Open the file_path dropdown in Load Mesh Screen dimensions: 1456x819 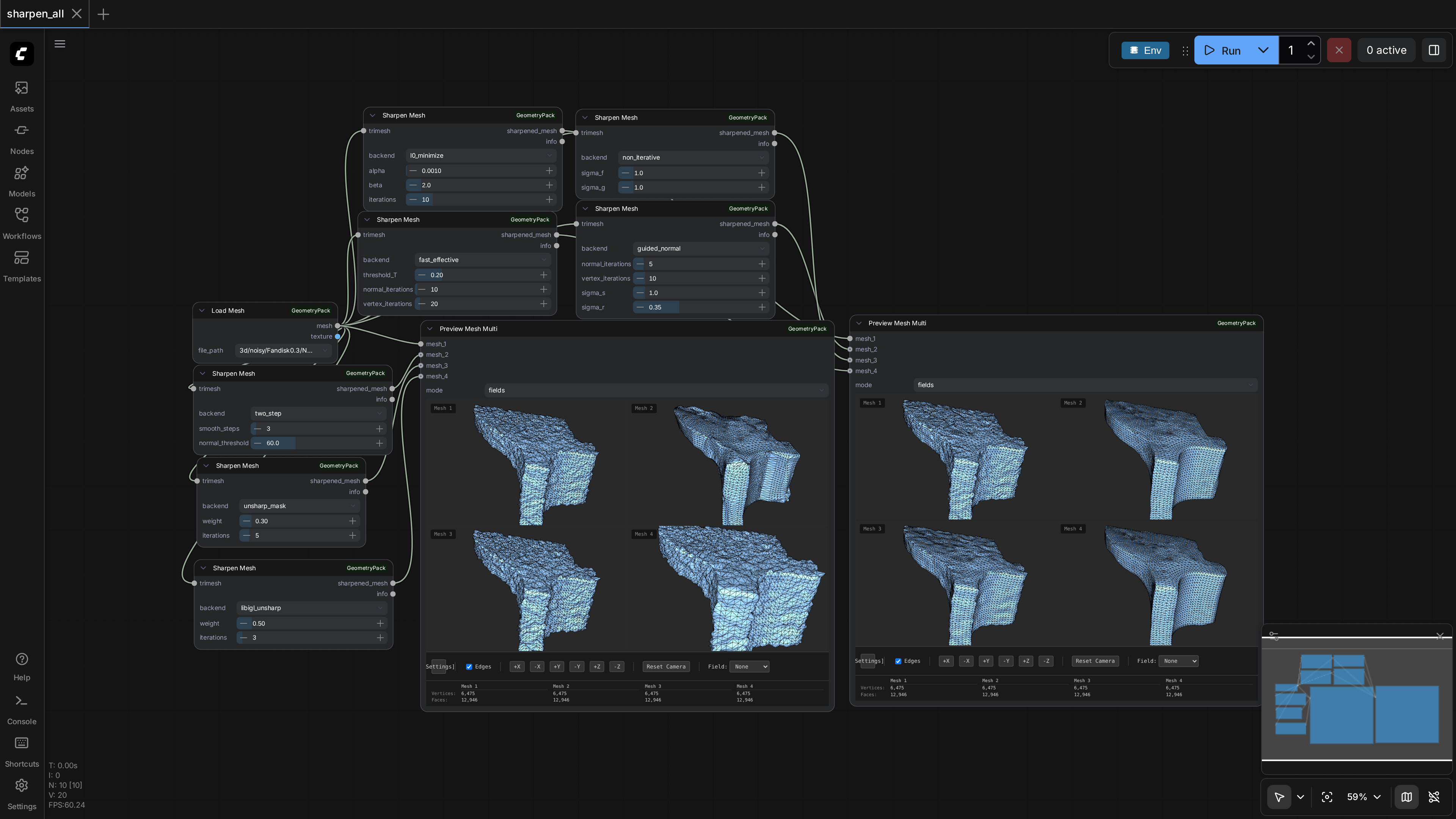click(283, 350)
